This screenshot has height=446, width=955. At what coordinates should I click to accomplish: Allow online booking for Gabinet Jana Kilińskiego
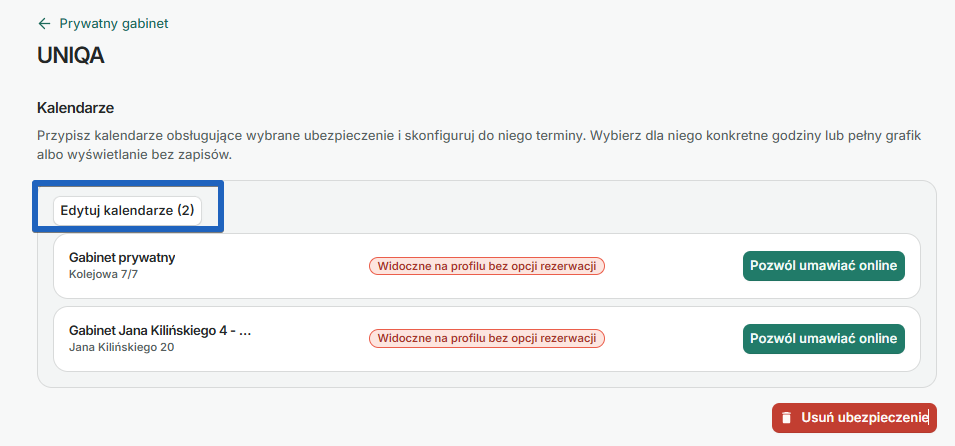pyautogui.click(x=823, y=338)
